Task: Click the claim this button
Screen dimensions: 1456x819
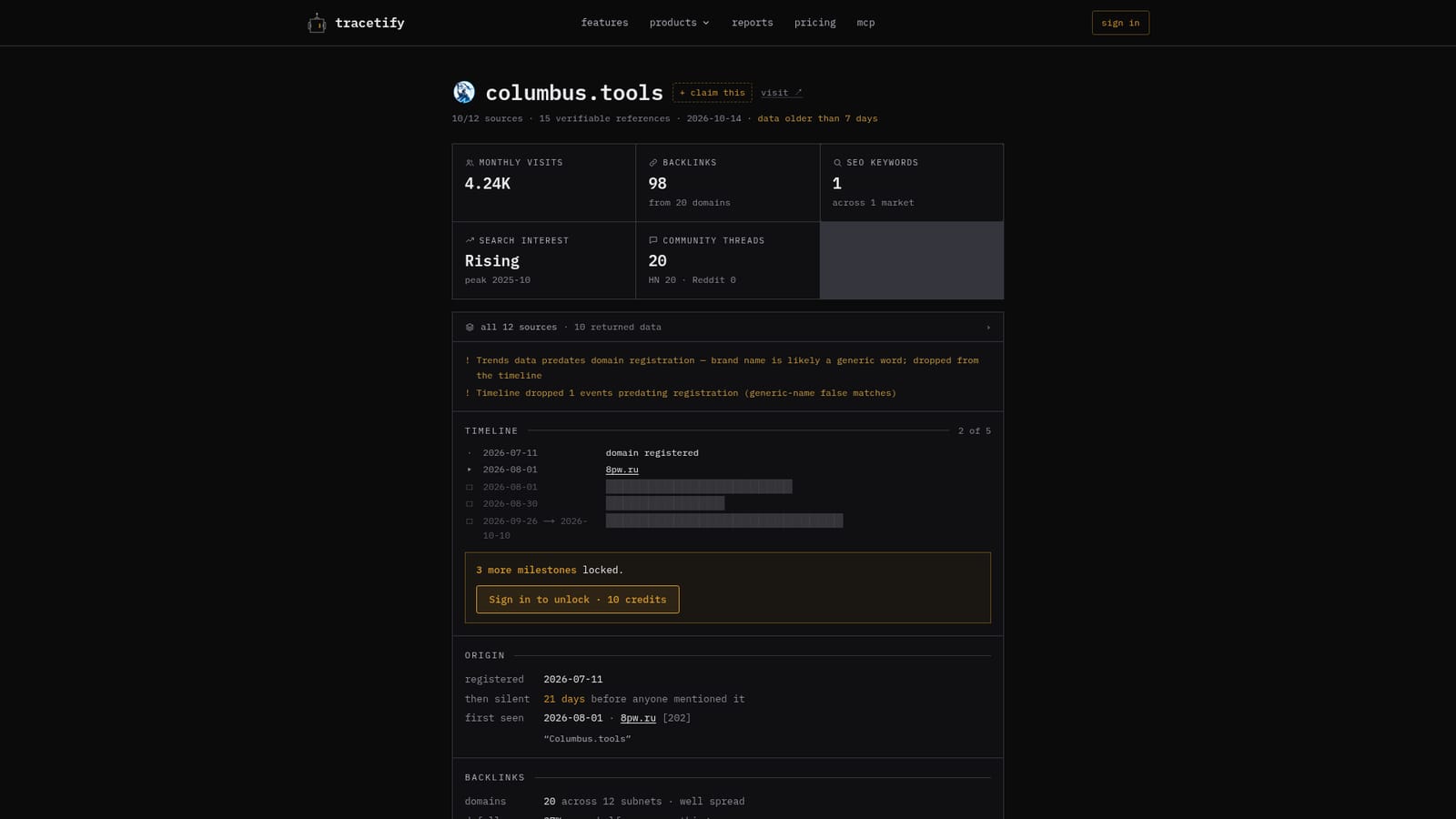Action: pyautogui.click(x=712, y=93)
